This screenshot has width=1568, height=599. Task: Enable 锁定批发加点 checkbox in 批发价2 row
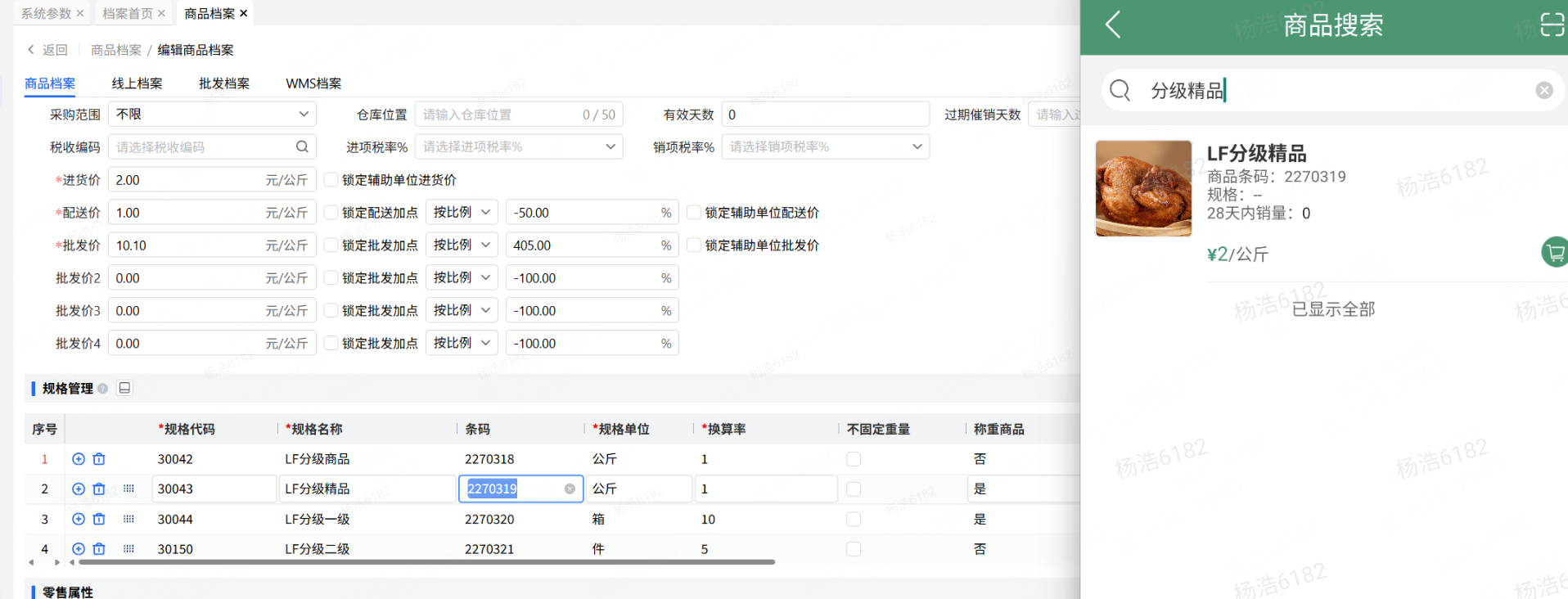(x=331, y=277)
